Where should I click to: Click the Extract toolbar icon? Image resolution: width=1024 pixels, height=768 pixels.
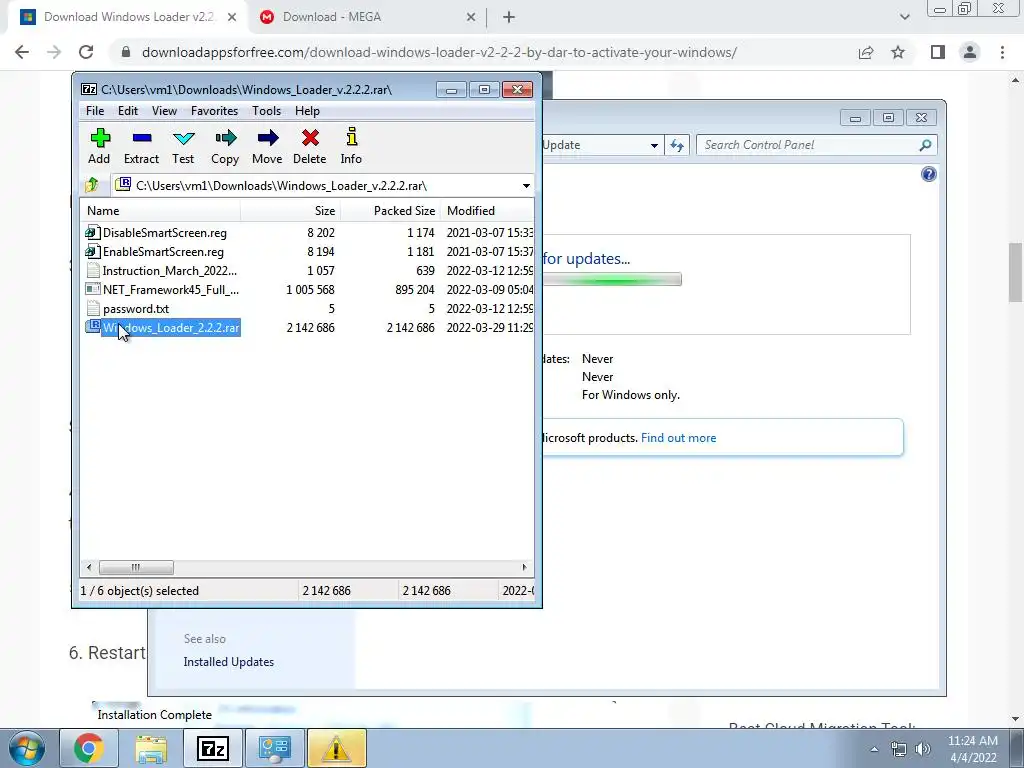pyautogui.click(x=142, y=138)
